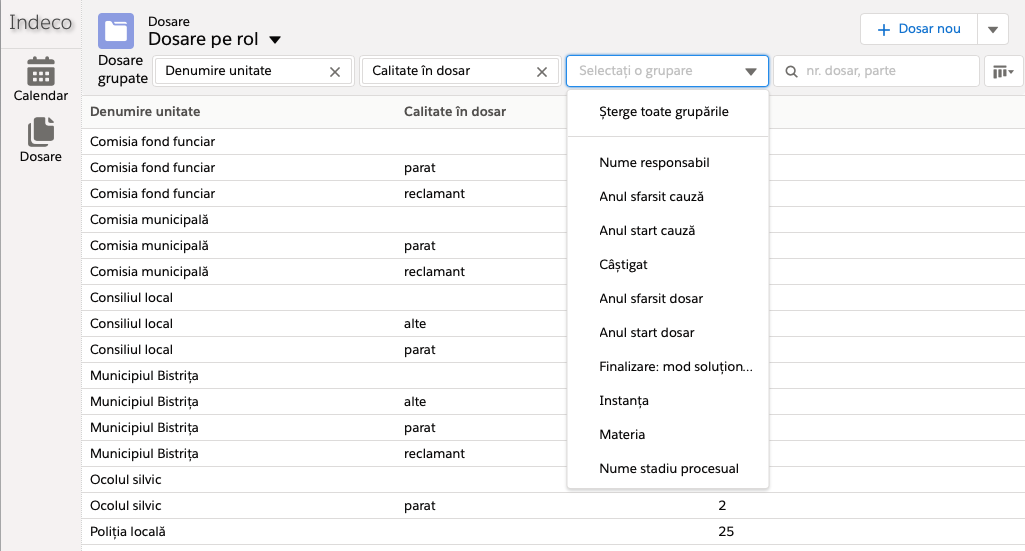
Task: Select Anul sfarsit cauză from list
Action: (651, 197)
